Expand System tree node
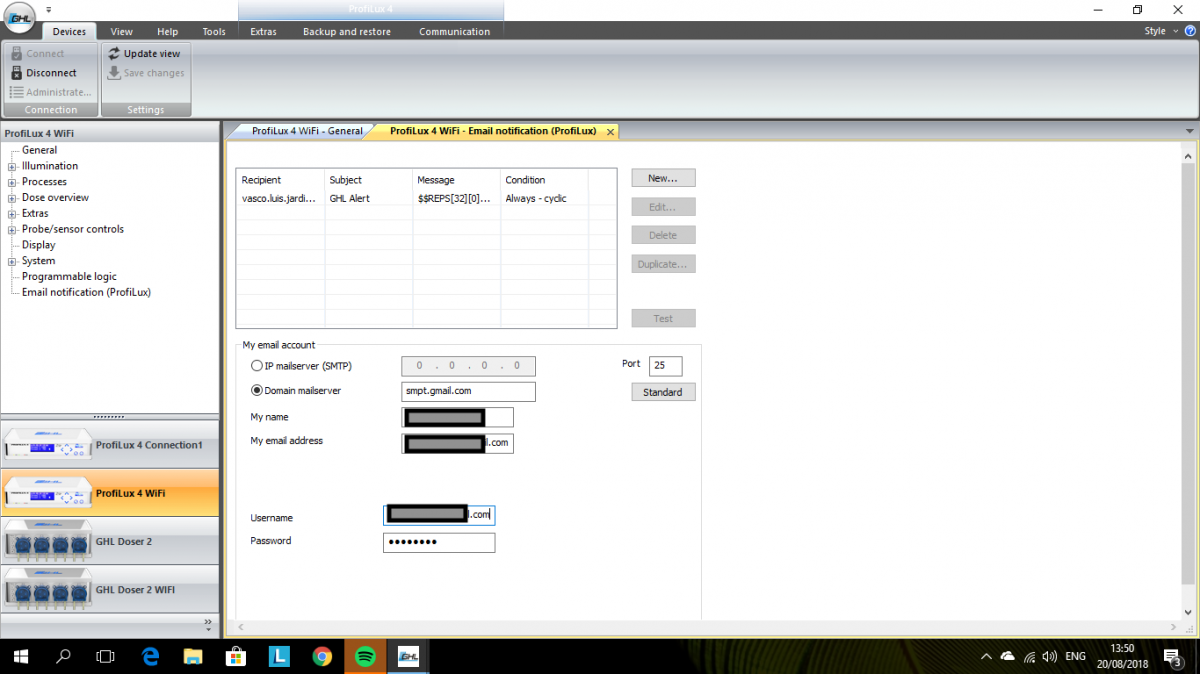1200x674 pixels. [12, 261]
